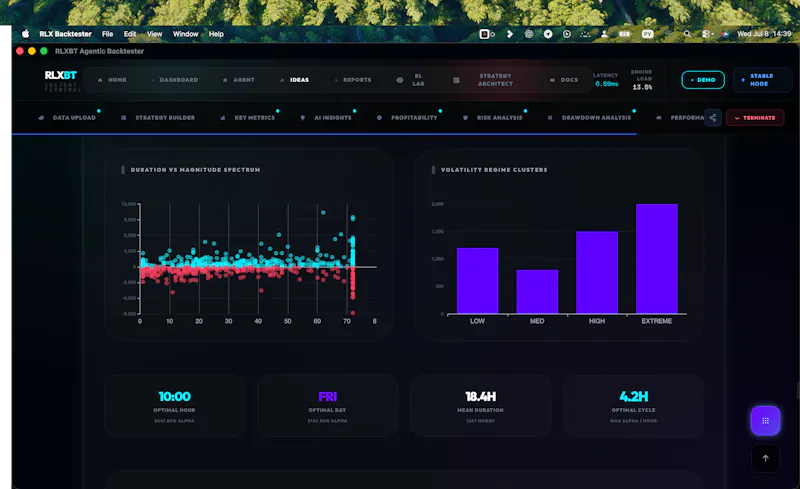
Task: Click the red Terminate button
Action: coord(755,118)
